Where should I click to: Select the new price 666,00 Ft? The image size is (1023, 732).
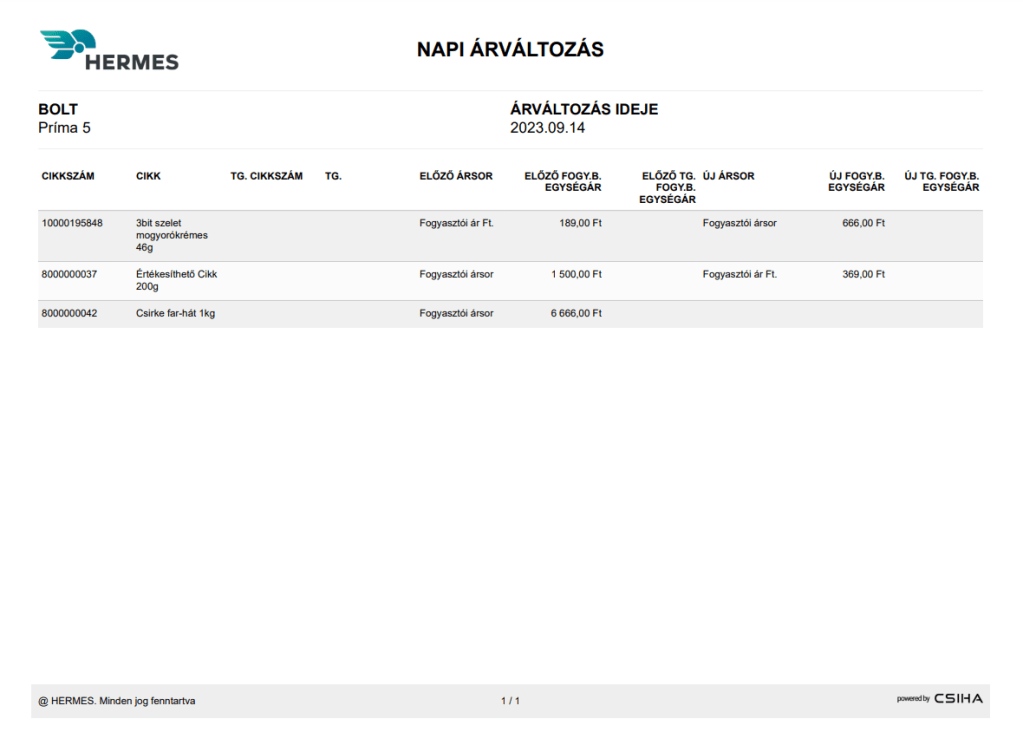click(863, 223)
